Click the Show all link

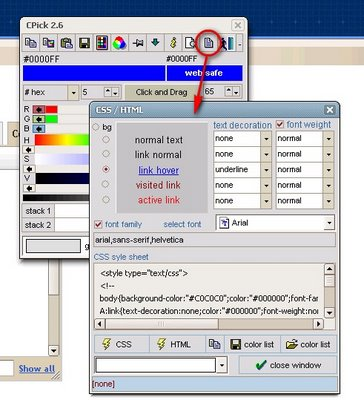coord(37,369)
